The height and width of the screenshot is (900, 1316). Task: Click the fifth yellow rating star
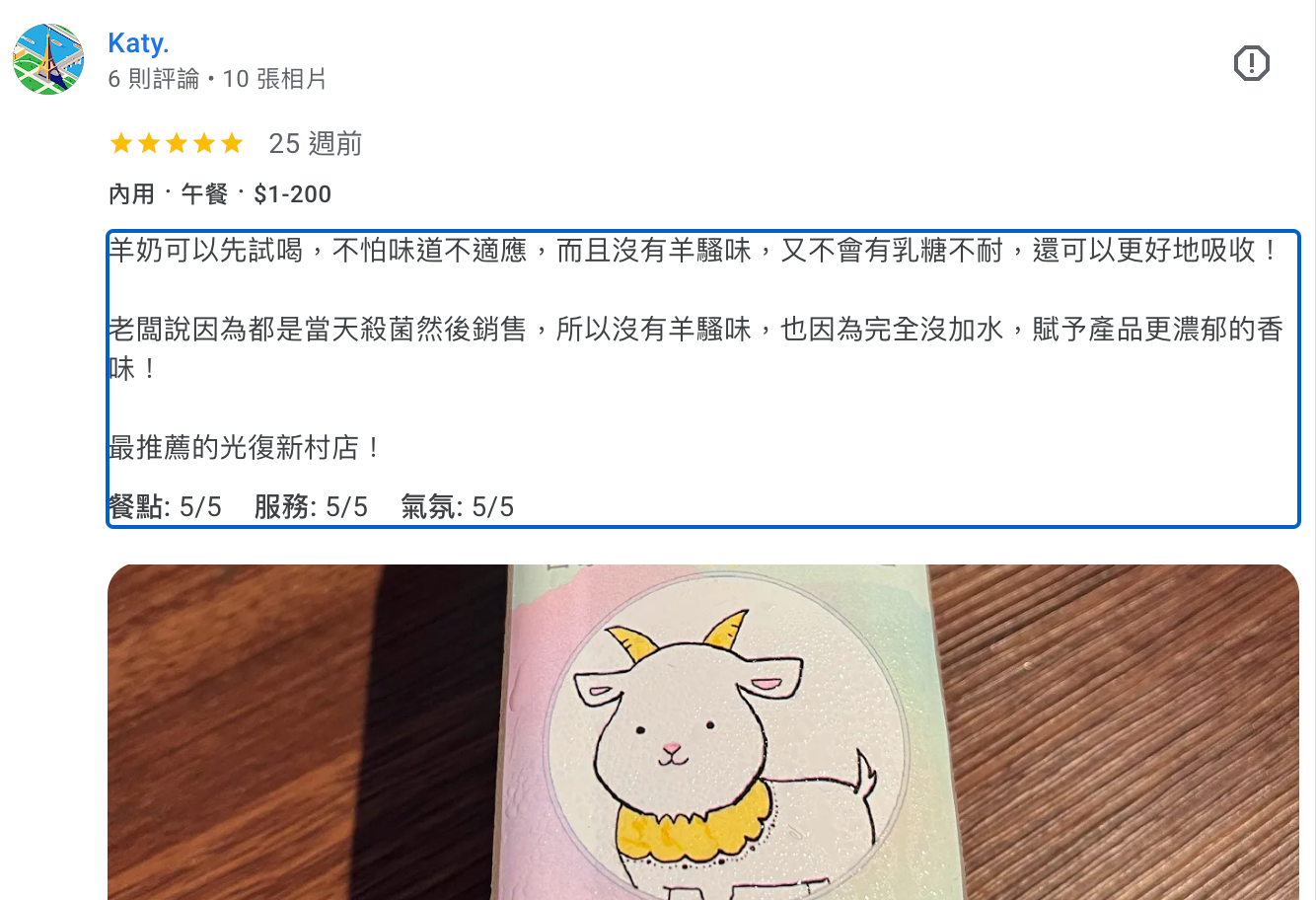click(x=232, y=144)
